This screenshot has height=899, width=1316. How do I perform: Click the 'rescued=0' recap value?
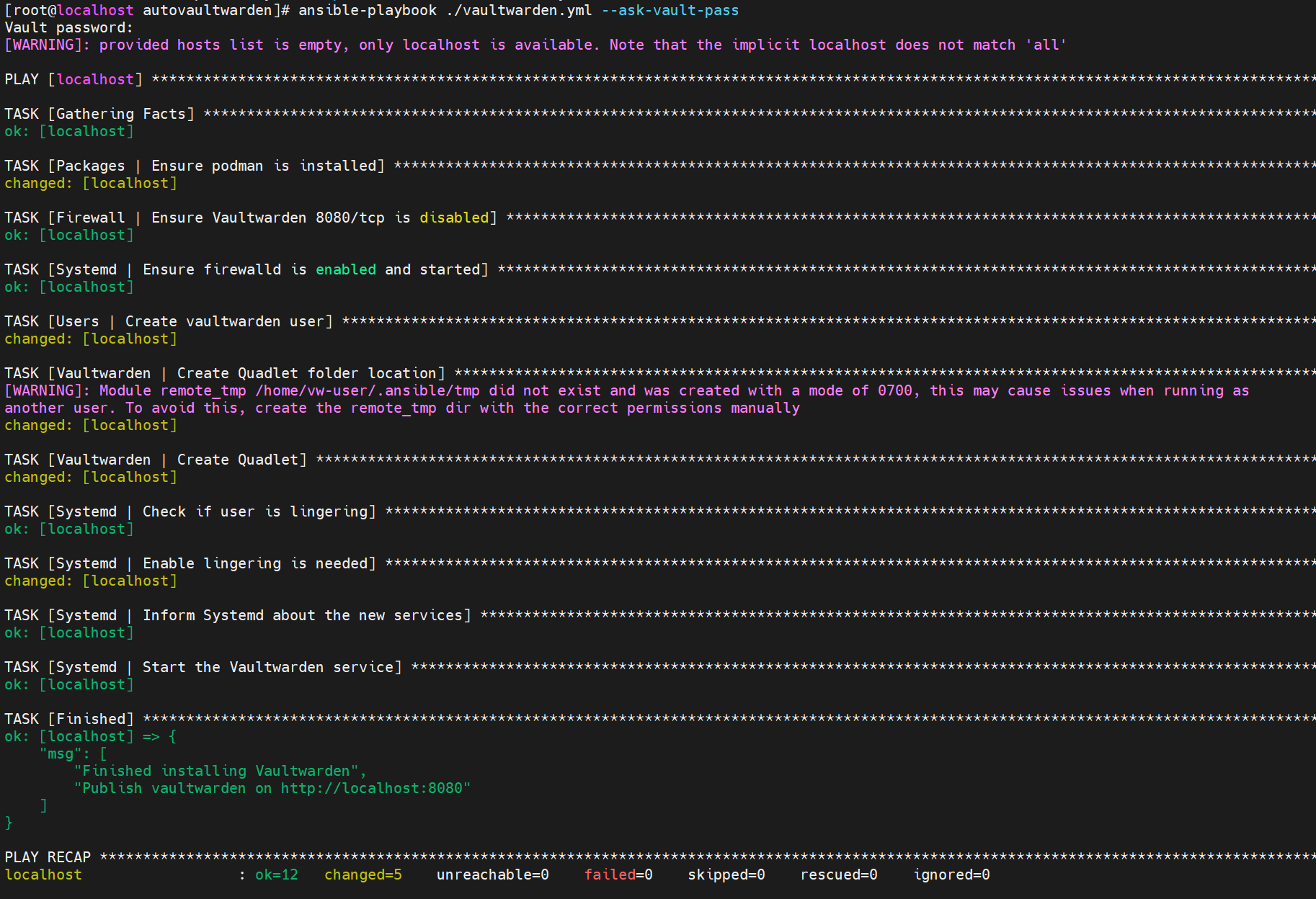click(839, 875)
